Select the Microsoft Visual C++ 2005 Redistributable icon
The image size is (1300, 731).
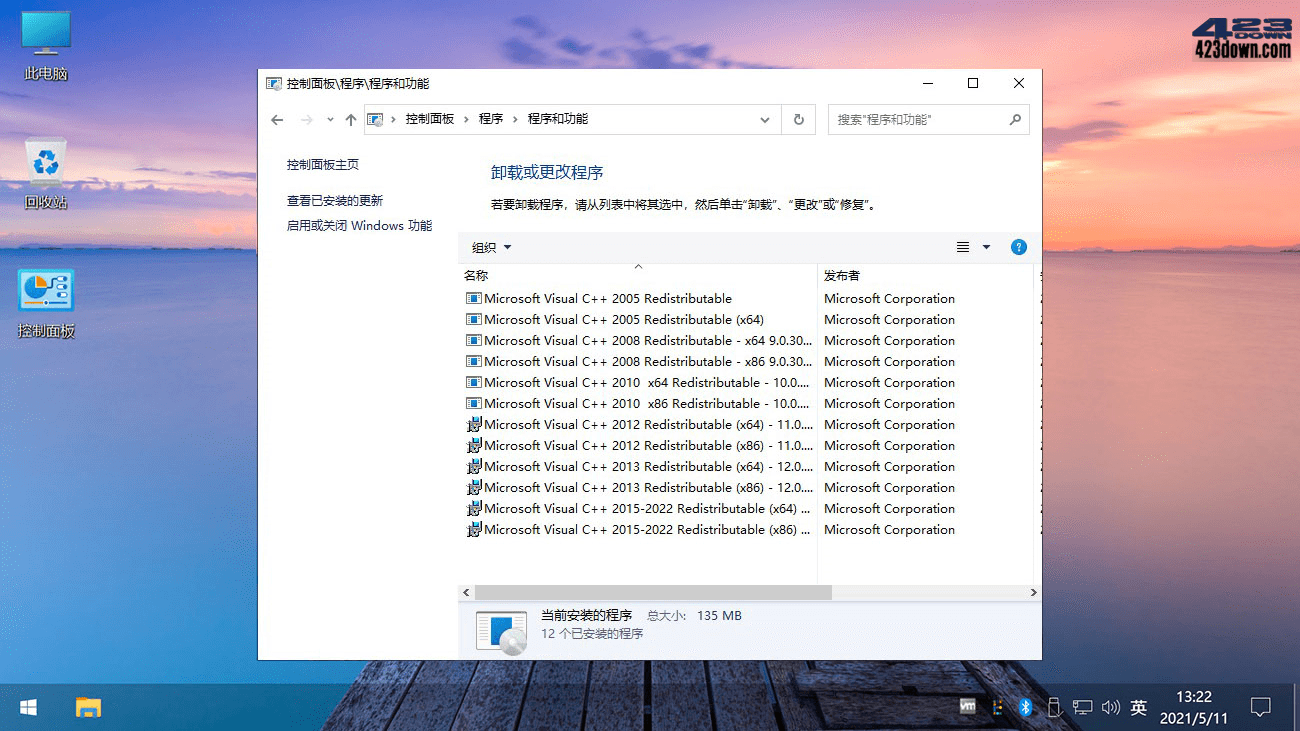pos(474,298)
